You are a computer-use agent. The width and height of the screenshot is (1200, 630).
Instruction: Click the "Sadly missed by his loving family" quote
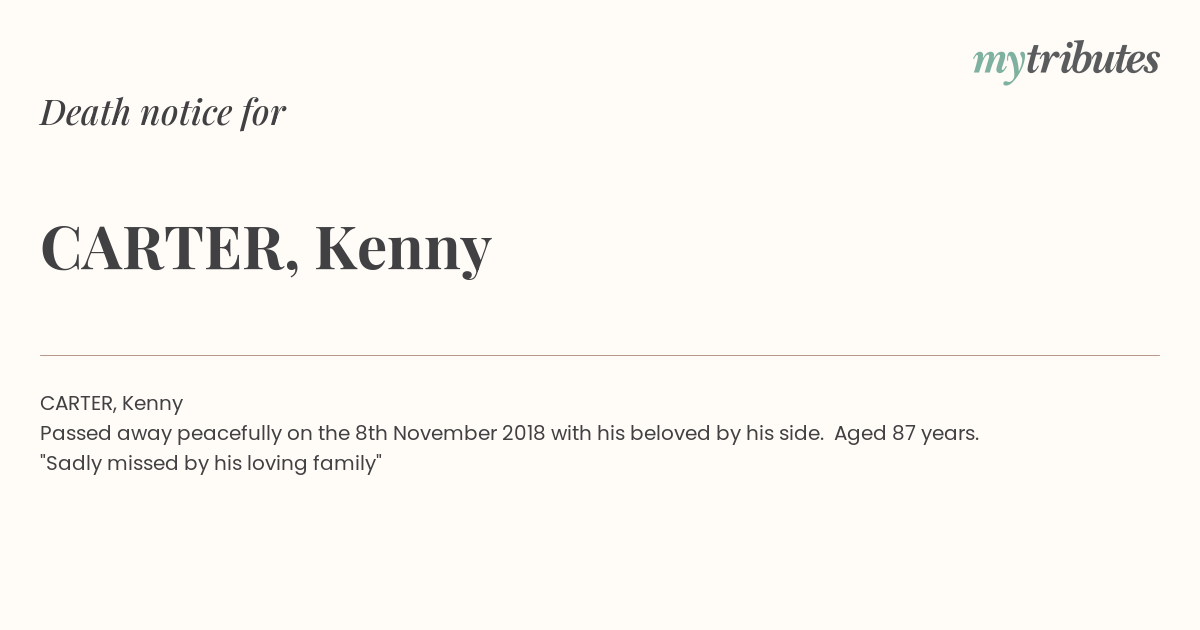[x=211, y=463]
